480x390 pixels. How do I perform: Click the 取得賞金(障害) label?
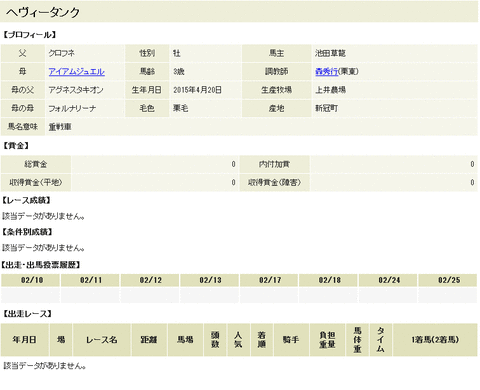pyautogui.click(x=274, y=182)
